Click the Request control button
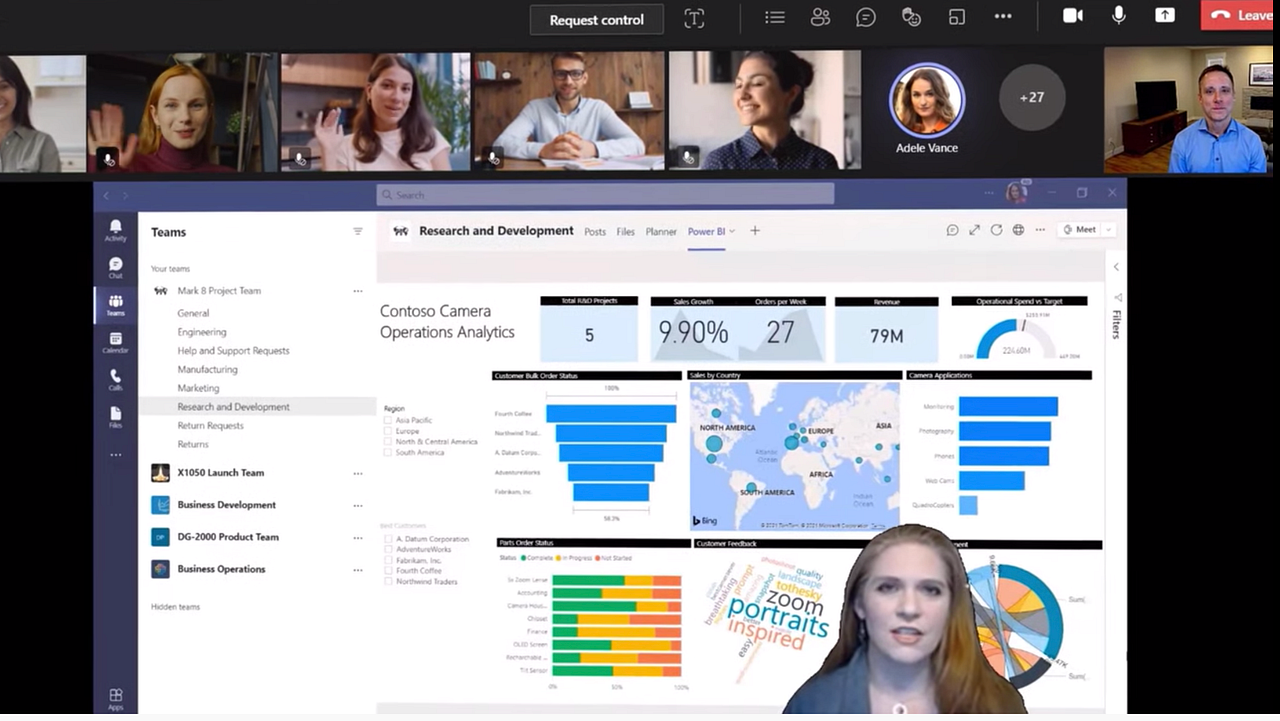1280x721 pixels. point(596,19)
